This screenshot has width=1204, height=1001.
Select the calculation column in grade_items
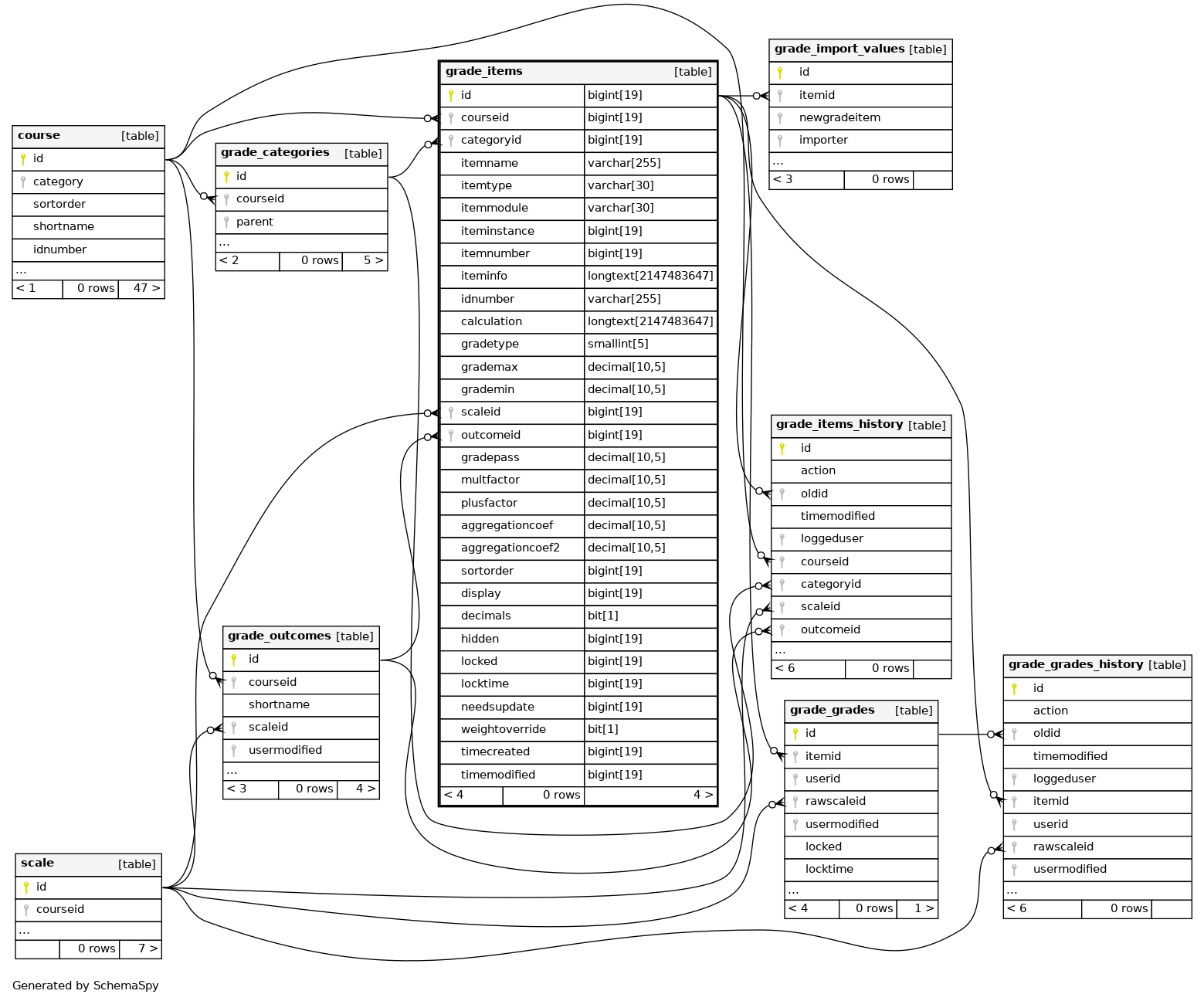(x=512, y=322)
